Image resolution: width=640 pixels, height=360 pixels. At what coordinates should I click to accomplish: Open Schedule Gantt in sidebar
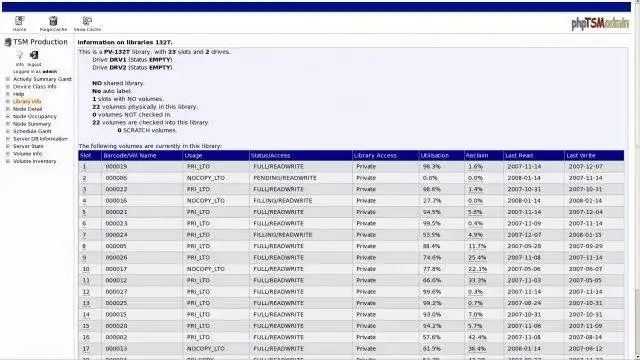(x=32, y=131)
